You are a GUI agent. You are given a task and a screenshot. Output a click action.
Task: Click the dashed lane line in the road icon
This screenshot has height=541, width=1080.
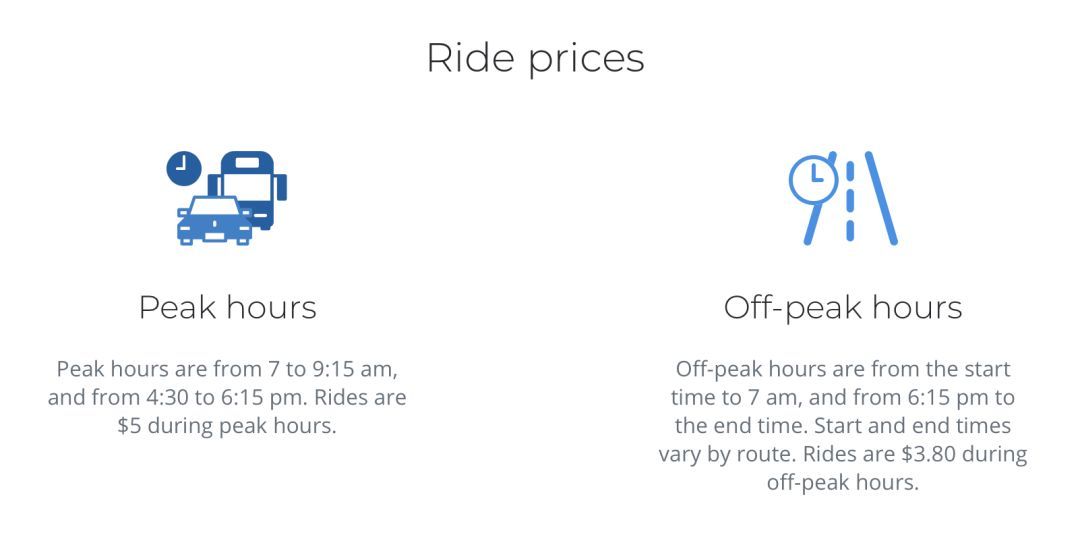850,200
